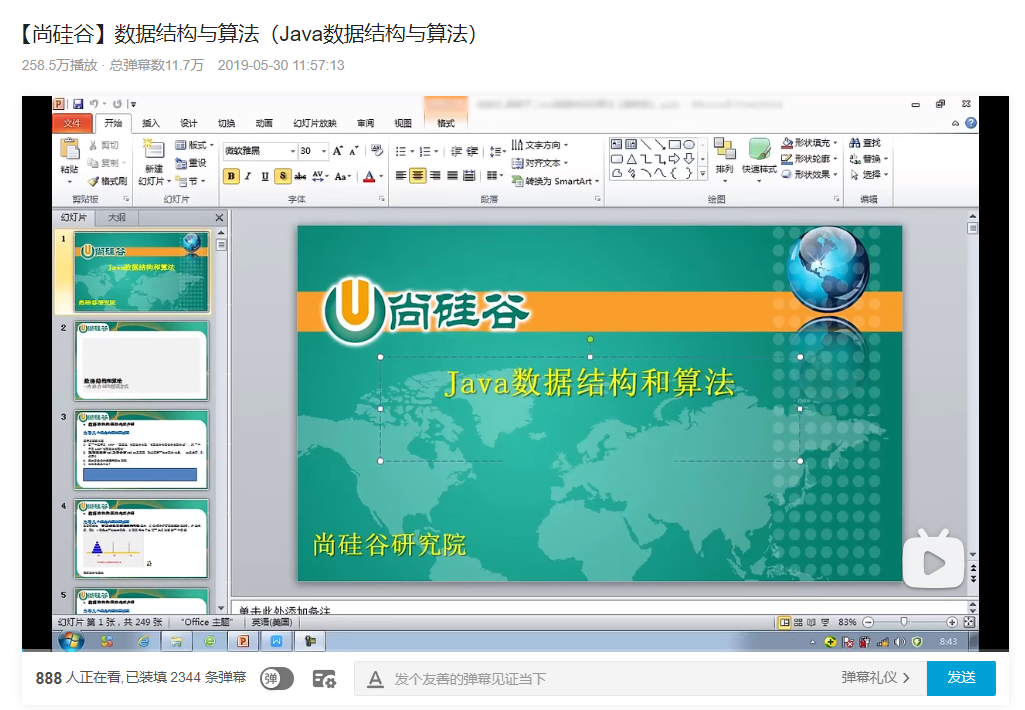Click the Format Painter (格式刷) brush
The height and width of the screenshot is (710, 1025).
(108, 180)
